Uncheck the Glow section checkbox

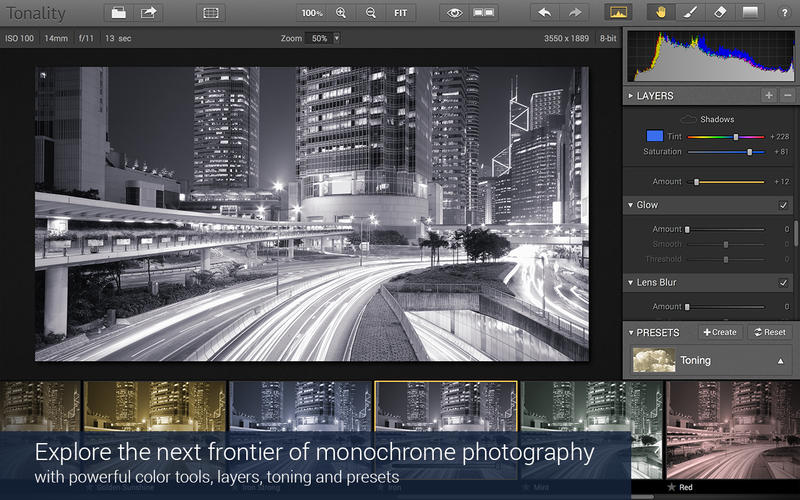[783, 205]
